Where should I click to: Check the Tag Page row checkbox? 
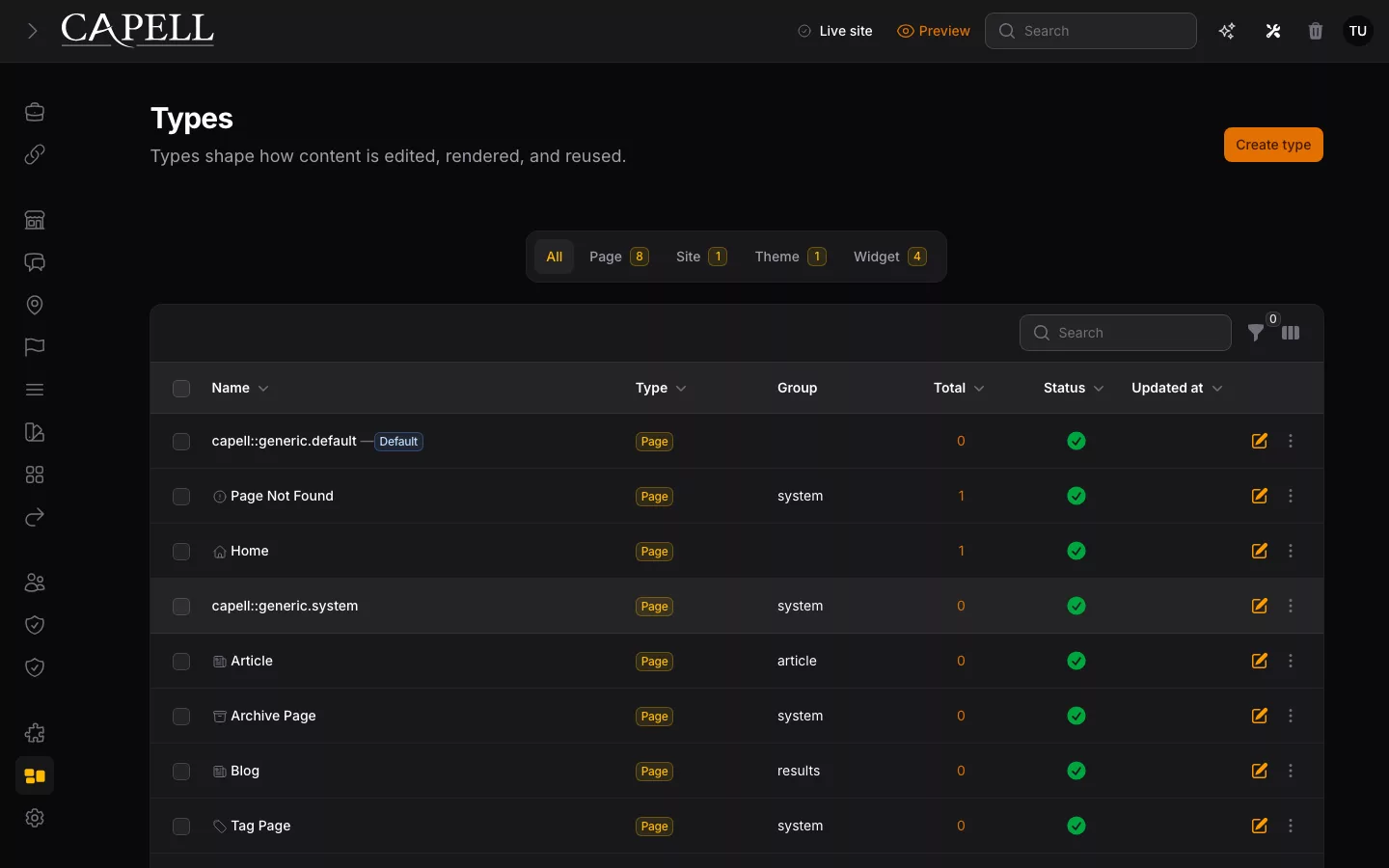click(181, 826)
